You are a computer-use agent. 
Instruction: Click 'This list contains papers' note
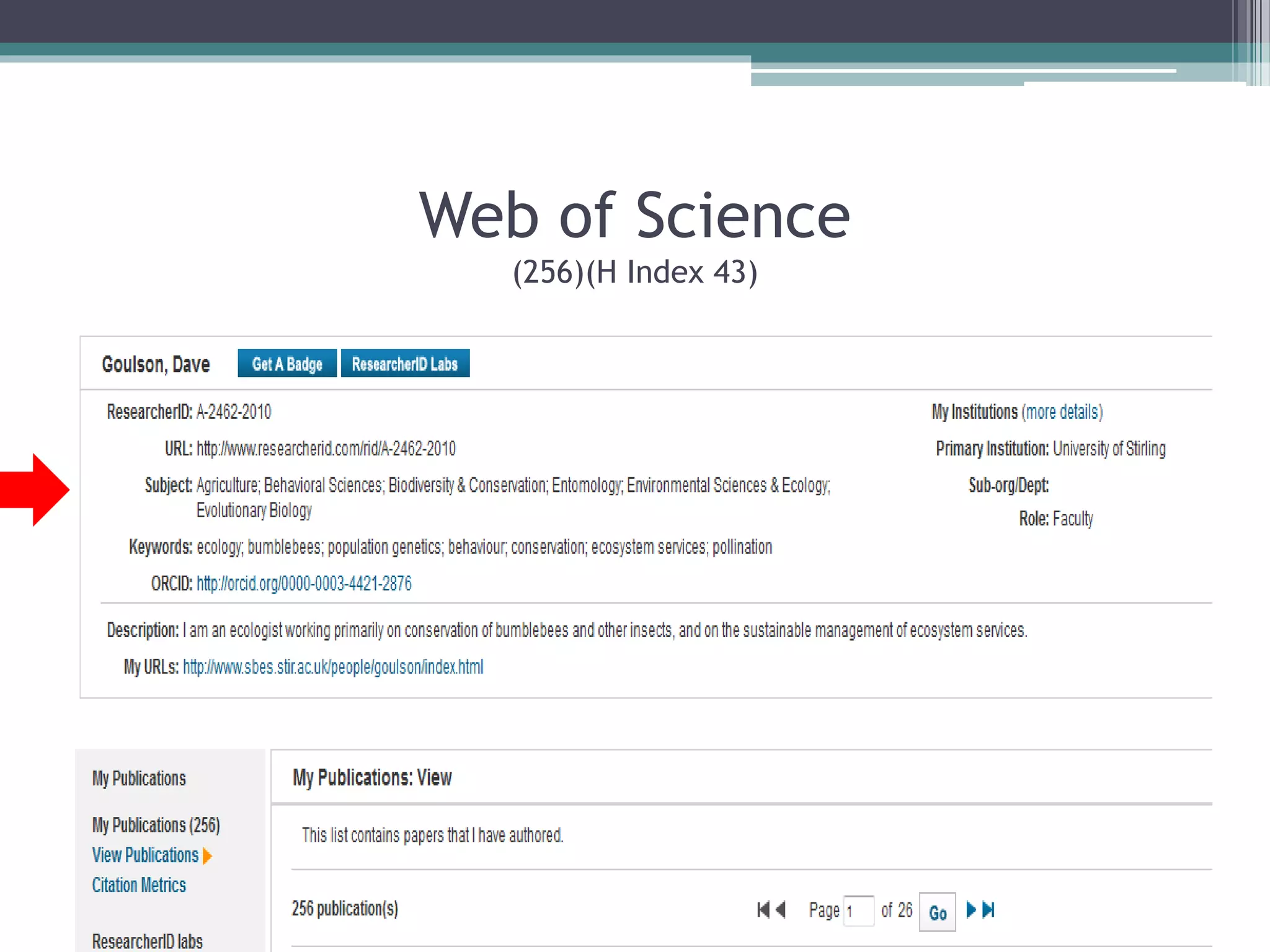433,835
